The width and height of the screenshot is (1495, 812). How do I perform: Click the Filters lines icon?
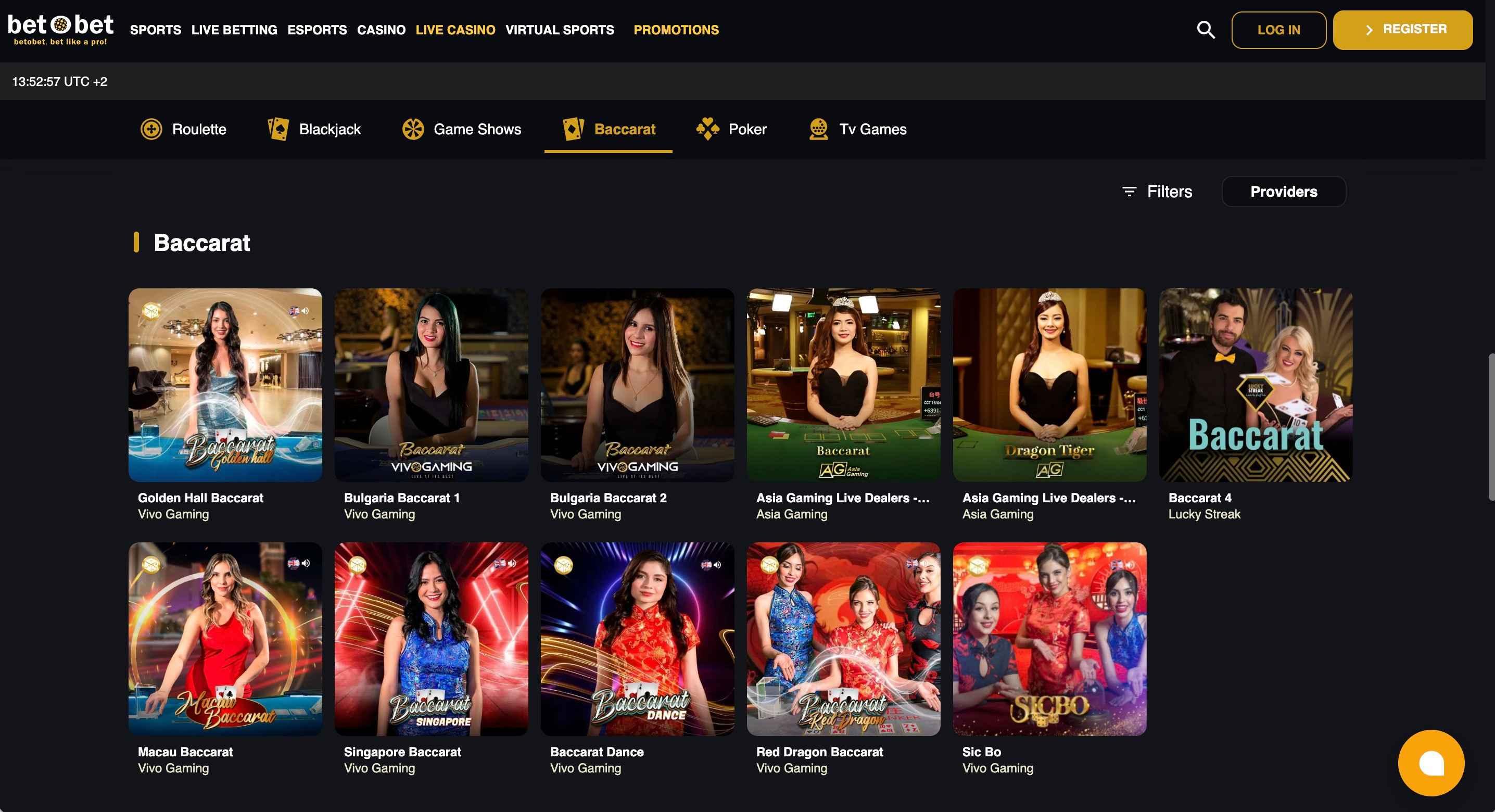click(1129, 192)
